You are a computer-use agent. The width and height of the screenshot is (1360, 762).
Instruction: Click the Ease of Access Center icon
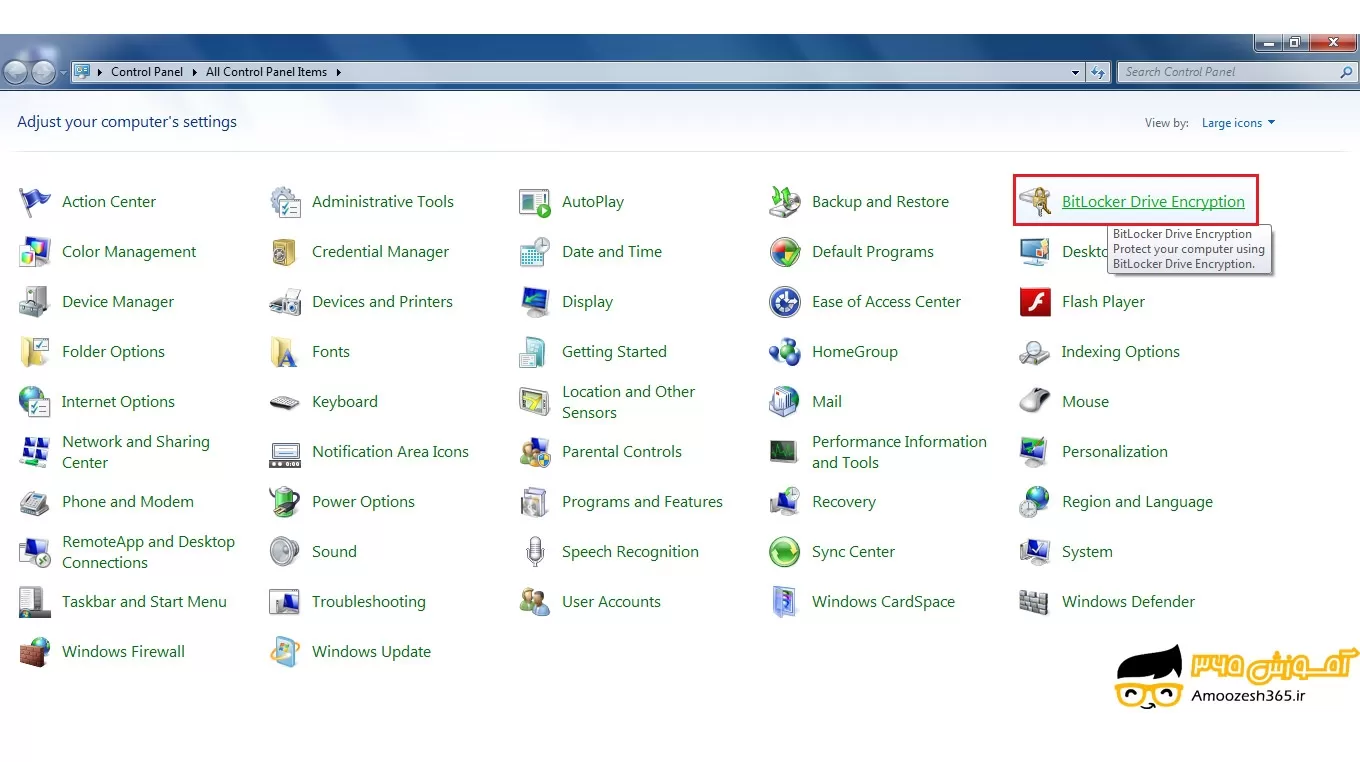[x=785, y=302]
